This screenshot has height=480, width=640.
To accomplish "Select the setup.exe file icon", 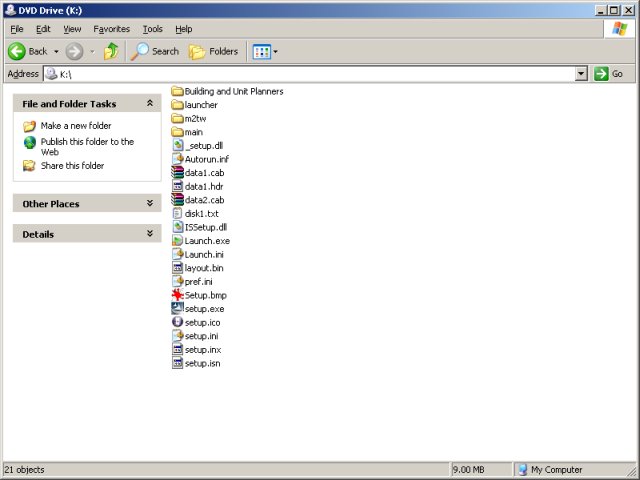I will (177, 309).
